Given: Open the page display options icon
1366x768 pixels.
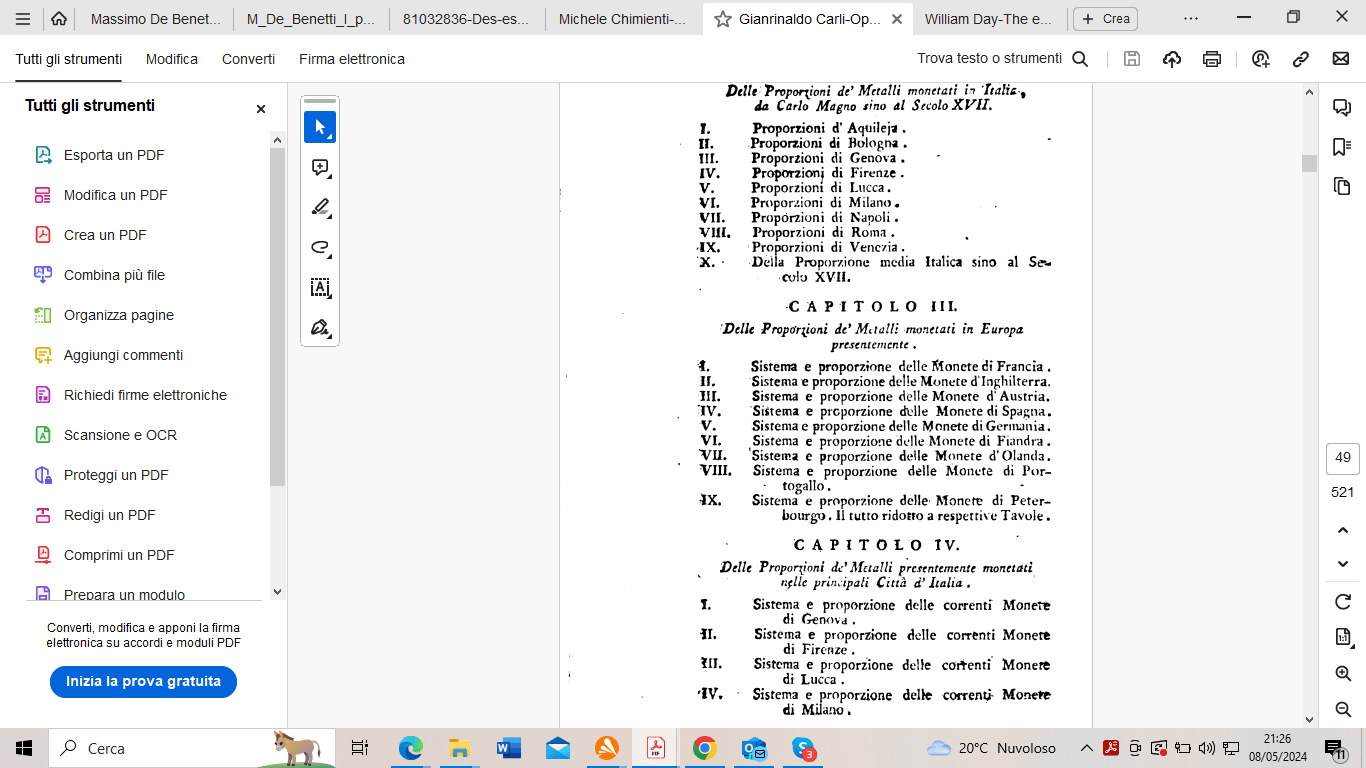Looking at the screenshot, I should click(1343, 638).
